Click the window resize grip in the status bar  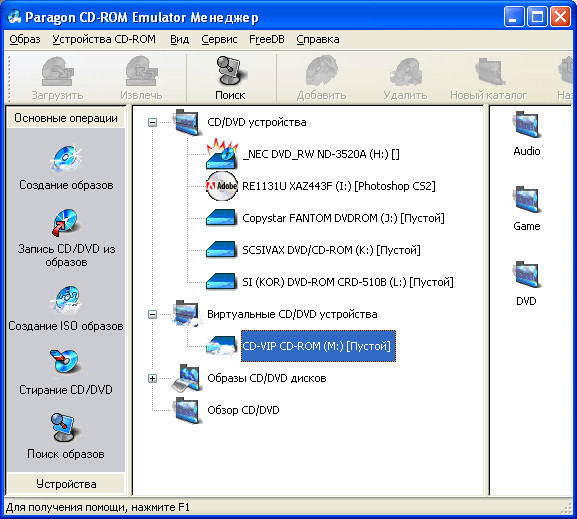pos(567,508)
